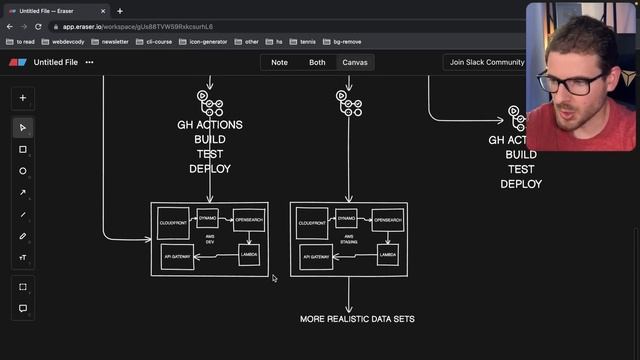Select API GATEWAY box in AWS DEV diagram

[178, 257]
